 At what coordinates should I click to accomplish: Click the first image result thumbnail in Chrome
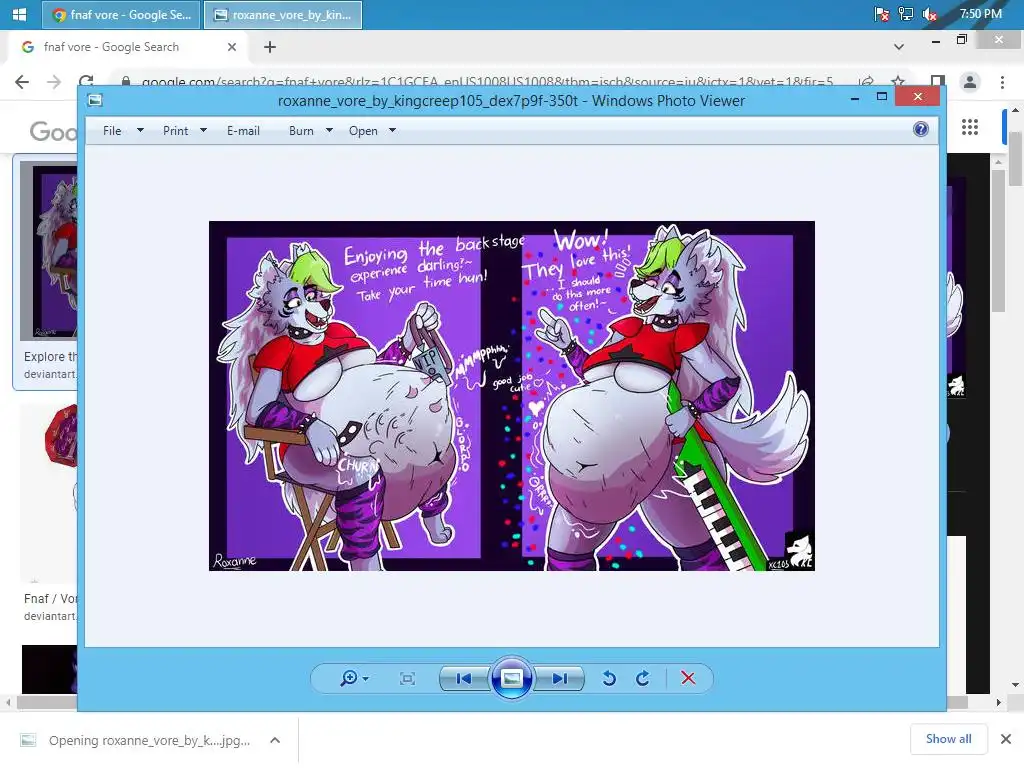click(48, 251)
